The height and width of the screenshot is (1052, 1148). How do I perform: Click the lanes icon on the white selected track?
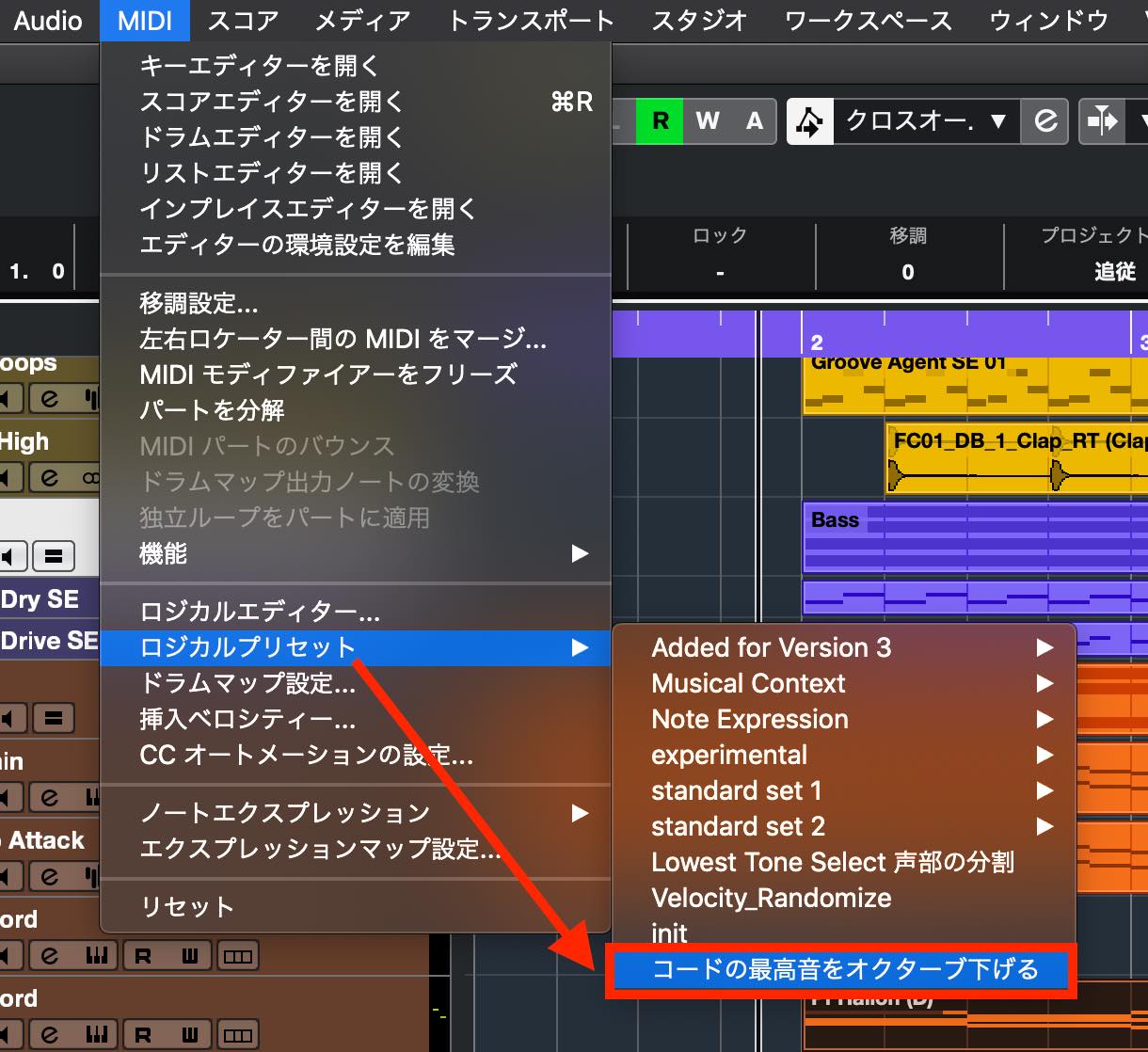tap(54, 556)
